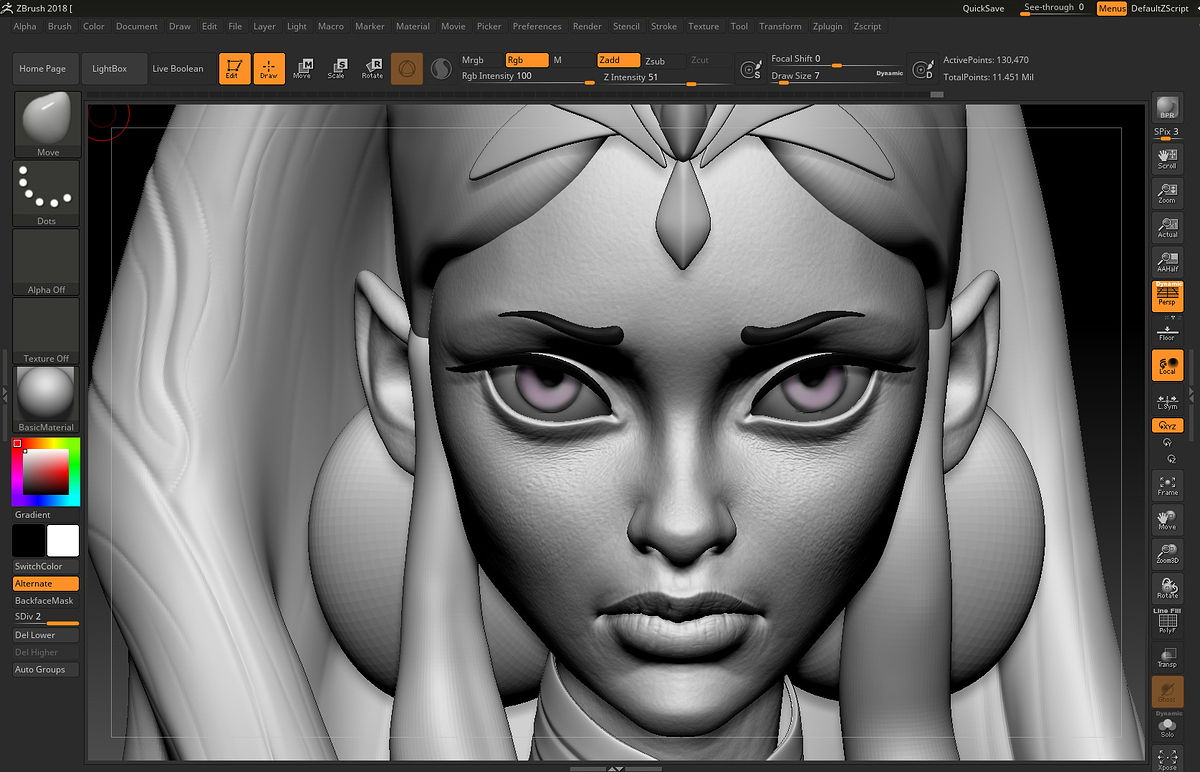
Task: Click the Frame icon
Action: click(1167, 485)
